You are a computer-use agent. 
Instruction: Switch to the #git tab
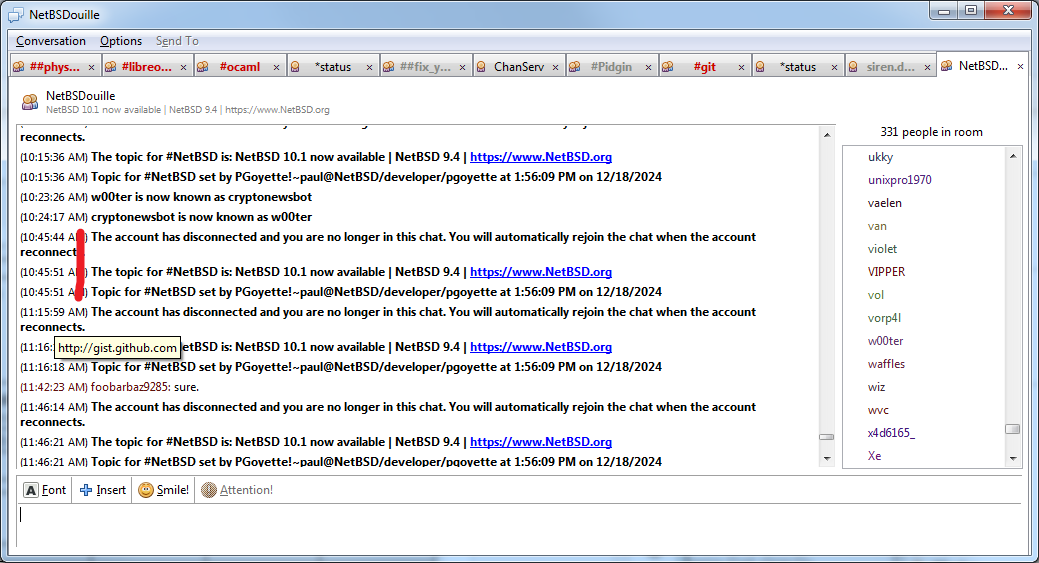click(705, 67)
